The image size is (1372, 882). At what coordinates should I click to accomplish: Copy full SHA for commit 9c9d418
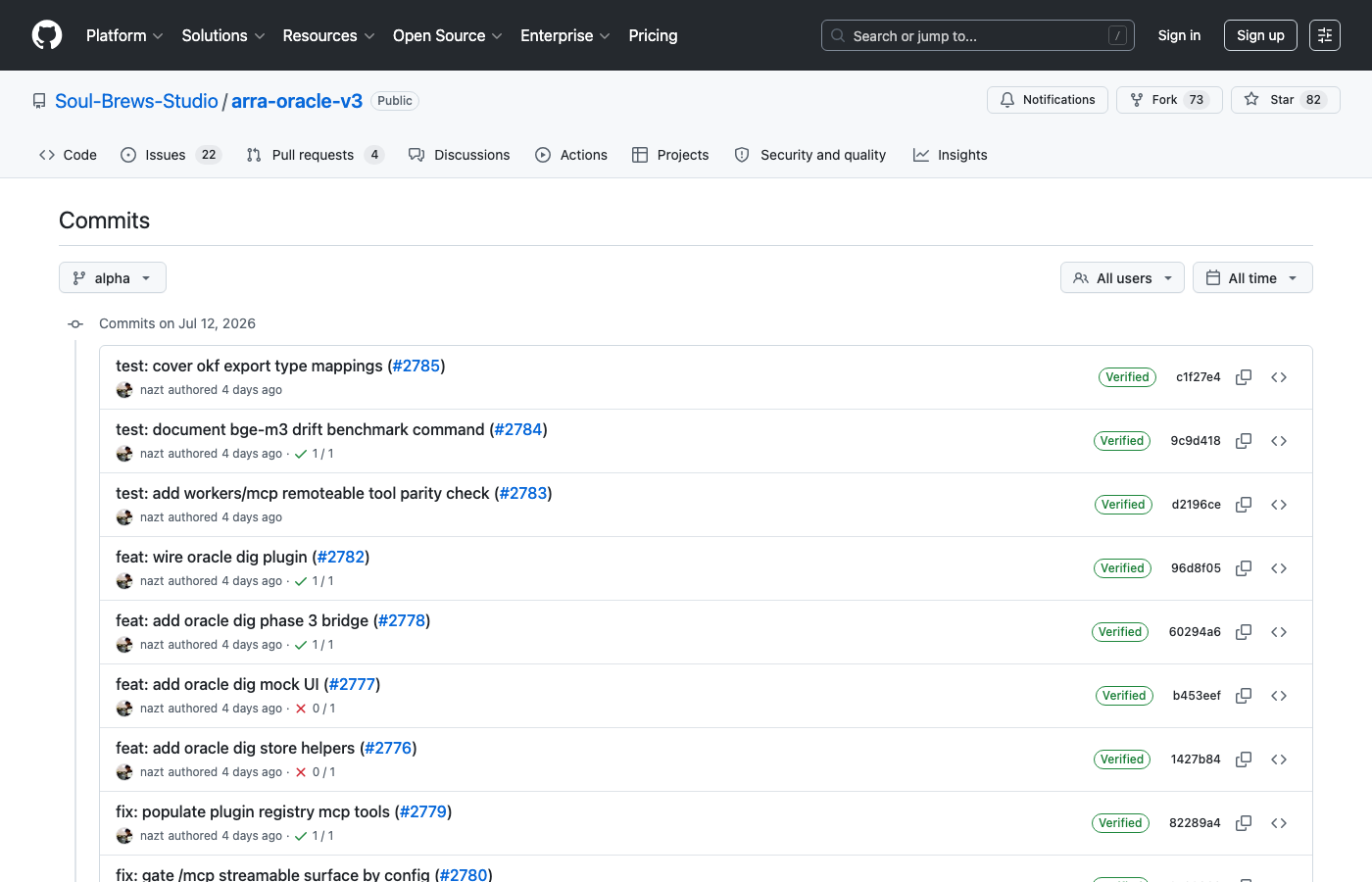(x=1244, y=441)
